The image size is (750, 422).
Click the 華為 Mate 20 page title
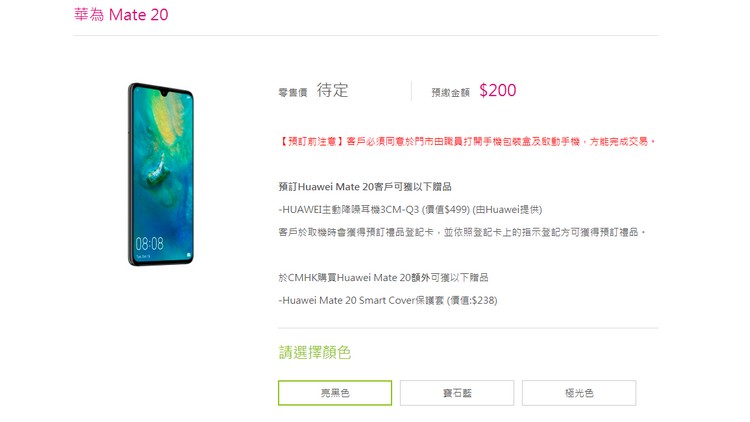121,15
